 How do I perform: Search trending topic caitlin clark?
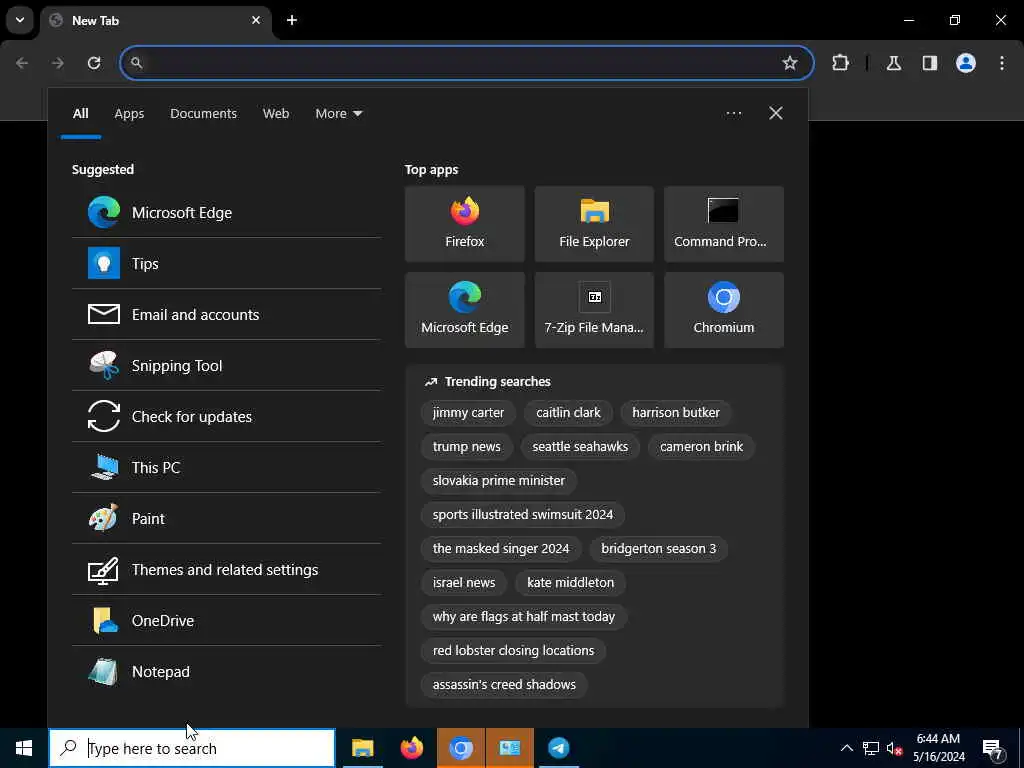tap(568, 413)
